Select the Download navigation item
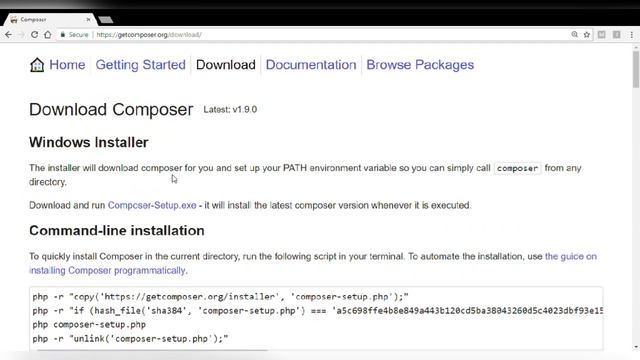Screen dimensions: 640x360 pyautogui.click(x=226, y=64)
